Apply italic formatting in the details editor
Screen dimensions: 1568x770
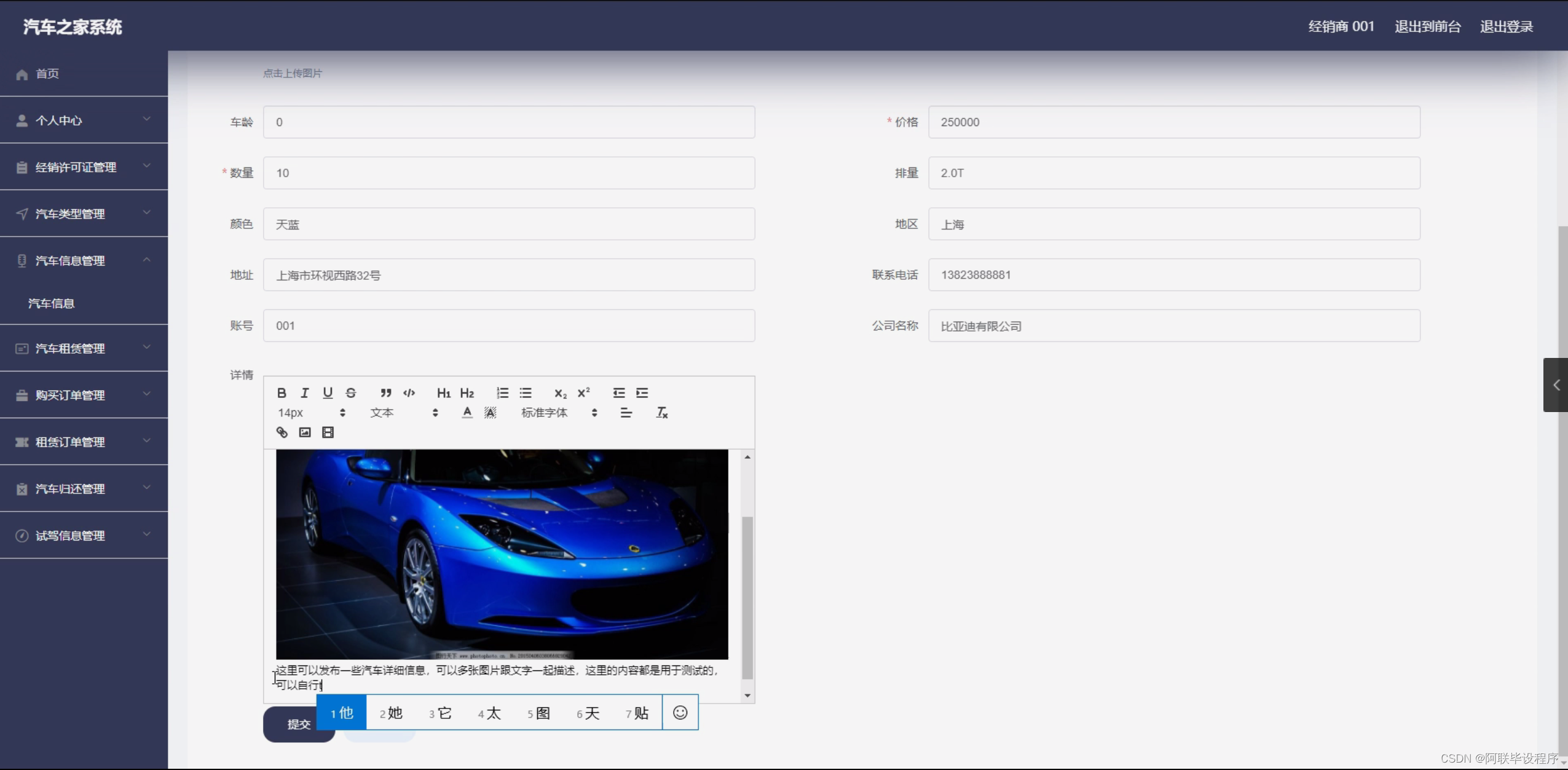point(304,393)
